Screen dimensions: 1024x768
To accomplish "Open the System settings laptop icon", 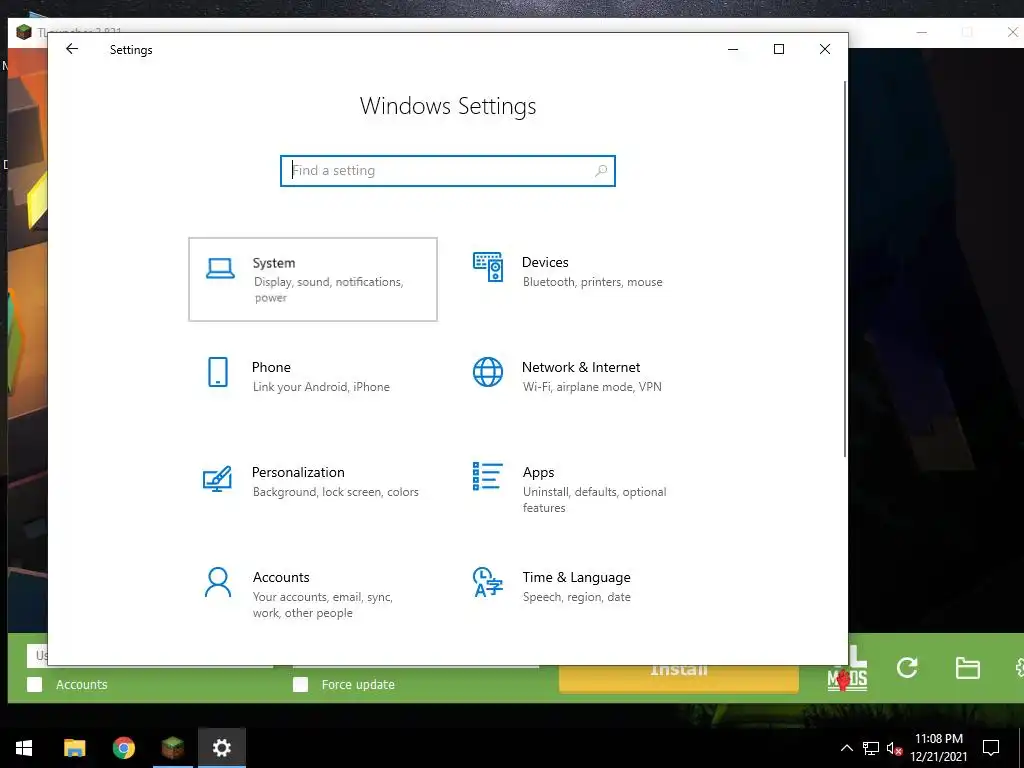I will 220,268.
